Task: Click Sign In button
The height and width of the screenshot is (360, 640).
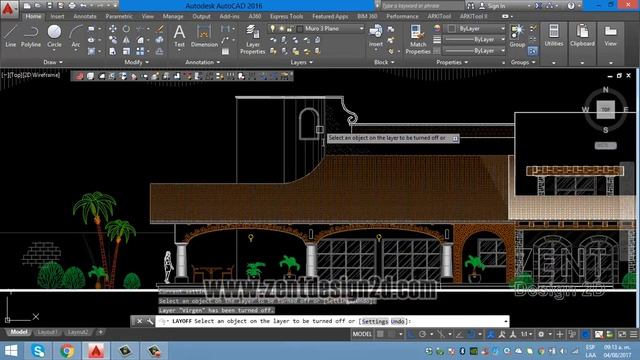Action: [492, 6]
